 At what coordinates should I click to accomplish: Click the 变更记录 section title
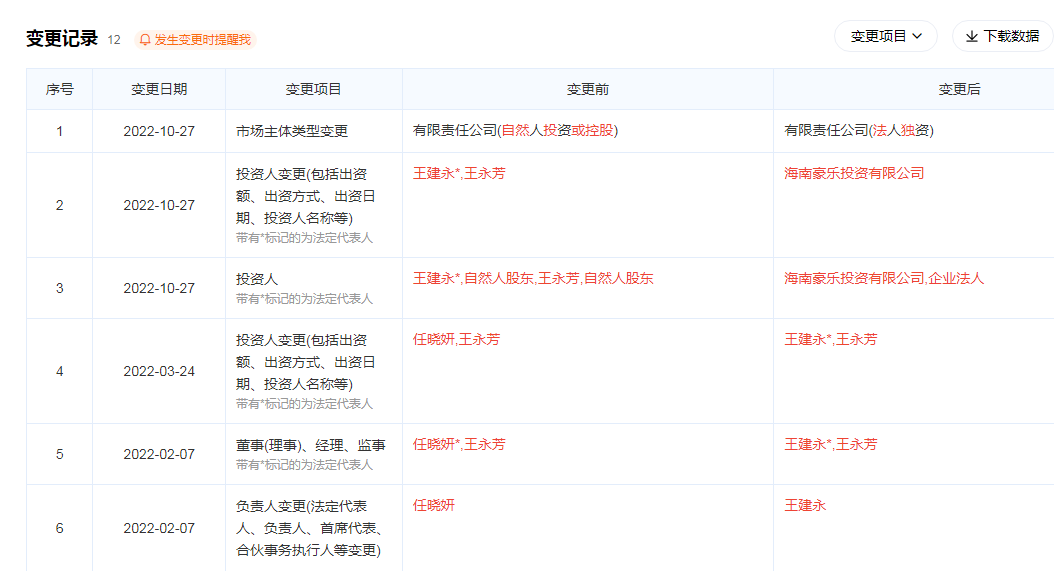pyautogui.click(x=61, y=39)
